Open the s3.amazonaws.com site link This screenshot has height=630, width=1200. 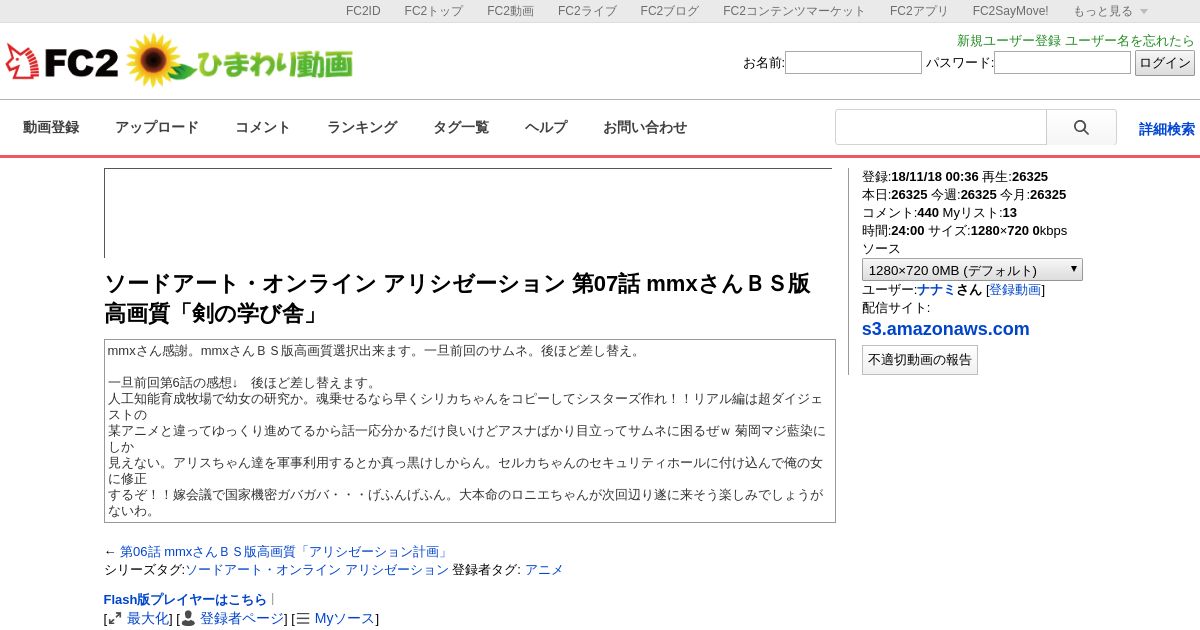946,329
